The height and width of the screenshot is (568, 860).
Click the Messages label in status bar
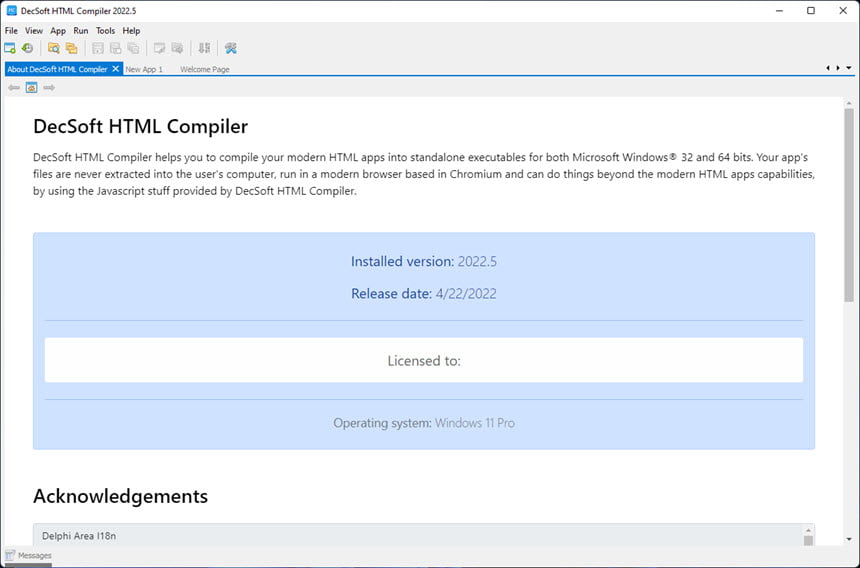tap(35, 555)
